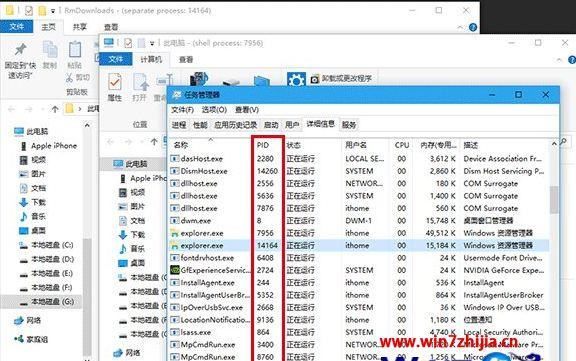Image resolution: width=576 pixels, height=361 pixels.
Task: Select the NVIDIA GfExperienceService icon
Action: point(175,270)
